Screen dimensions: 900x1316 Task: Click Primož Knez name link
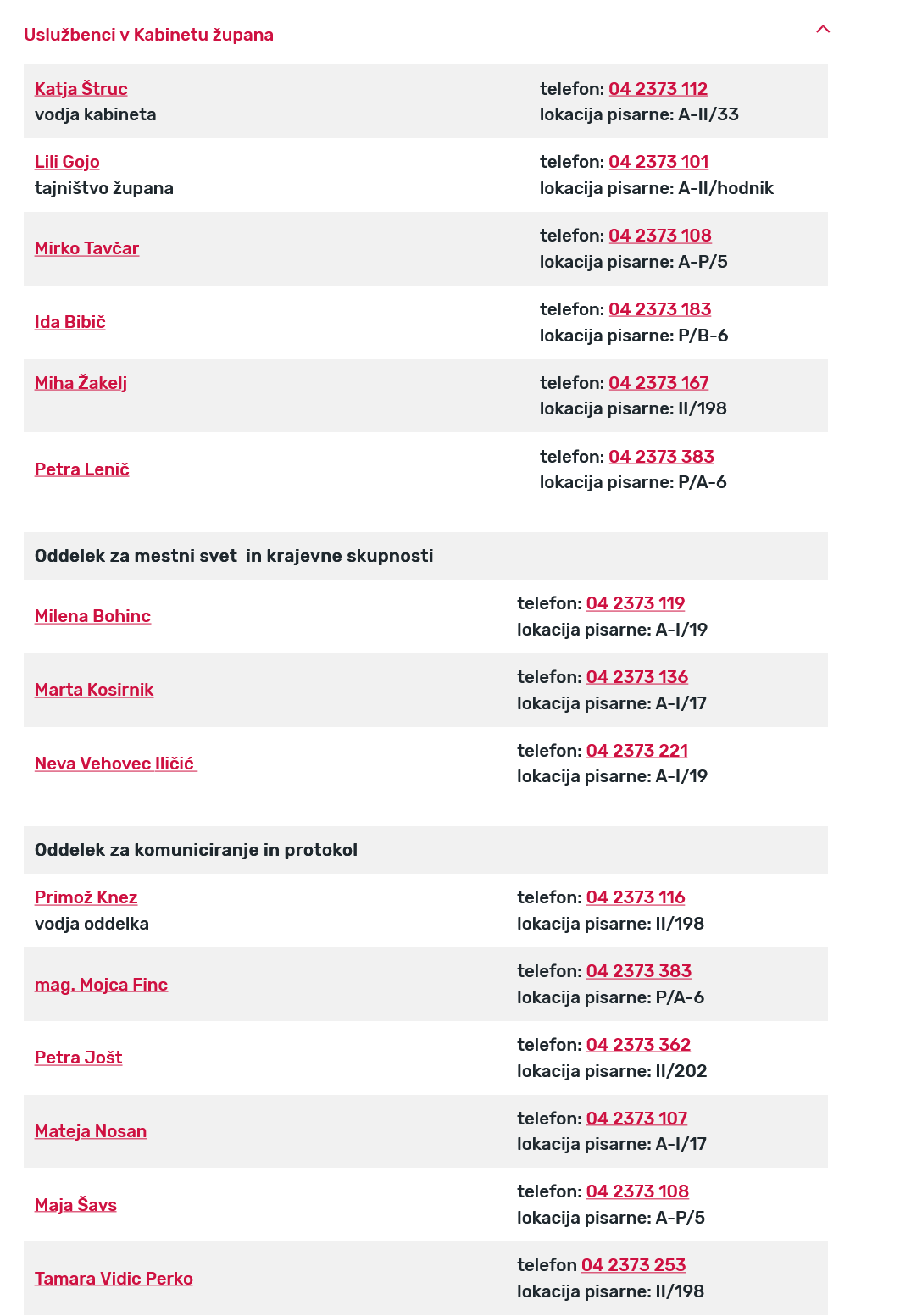[x=86, y=897]
